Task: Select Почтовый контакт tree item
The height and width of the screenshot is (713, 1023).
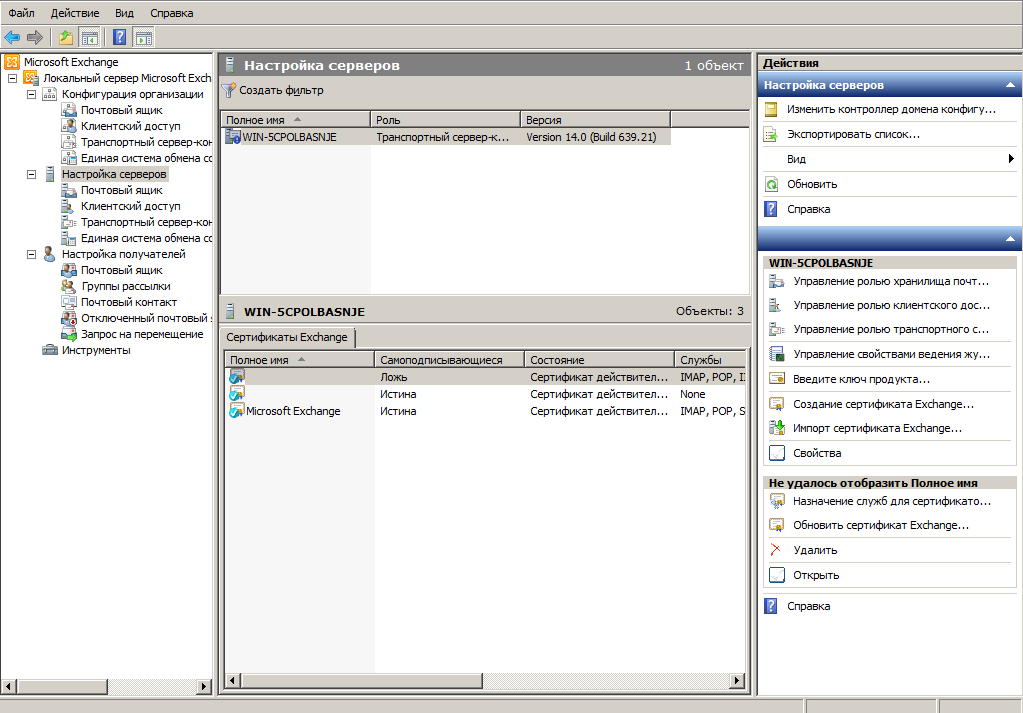Action: [x=129, y=302]
